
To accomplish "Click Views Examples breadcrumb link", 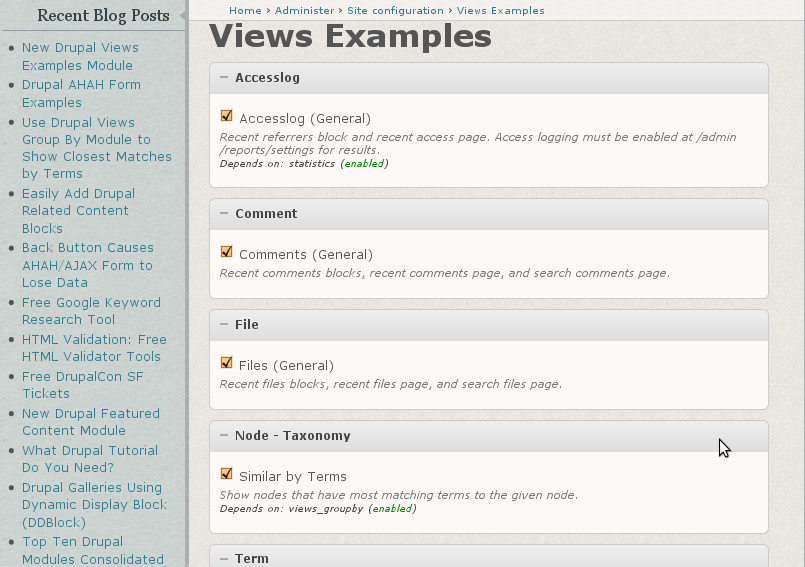I will (501, 10).
